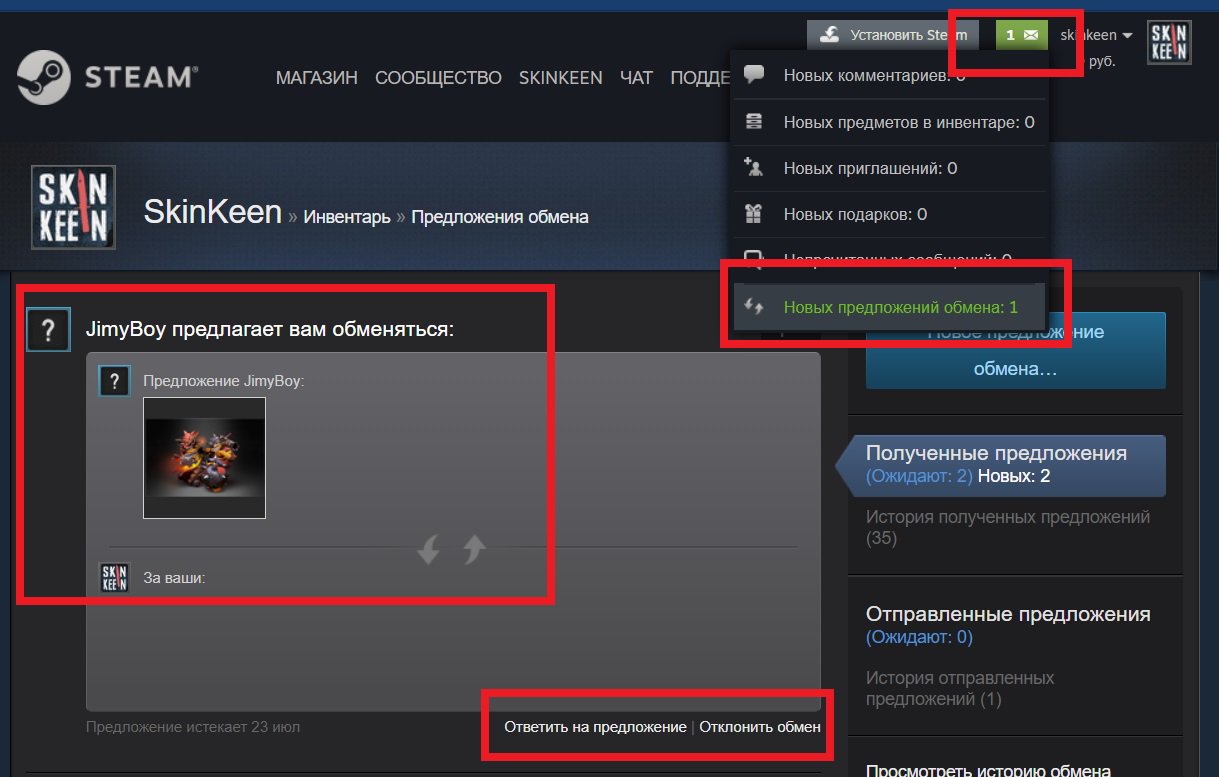1219x777 pixels.
Task: Select Новых предметов в инвентаре entry
Action: pos(890,122)
